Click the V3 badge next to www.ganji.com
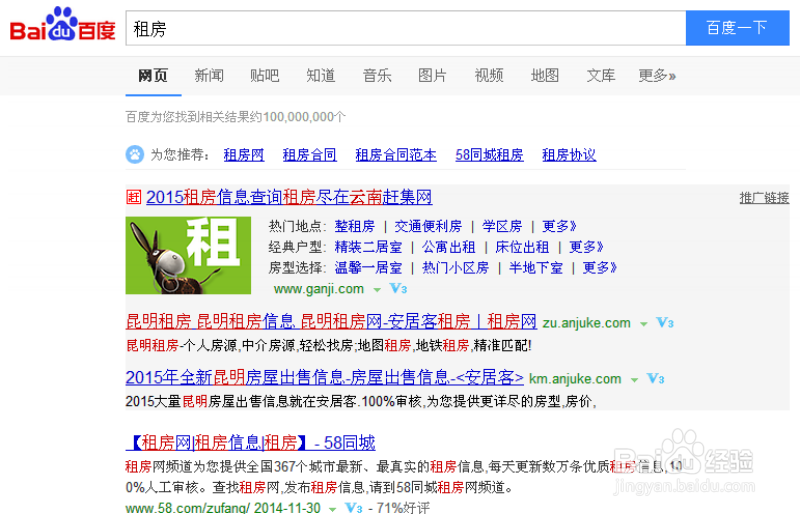 [398, 289]
